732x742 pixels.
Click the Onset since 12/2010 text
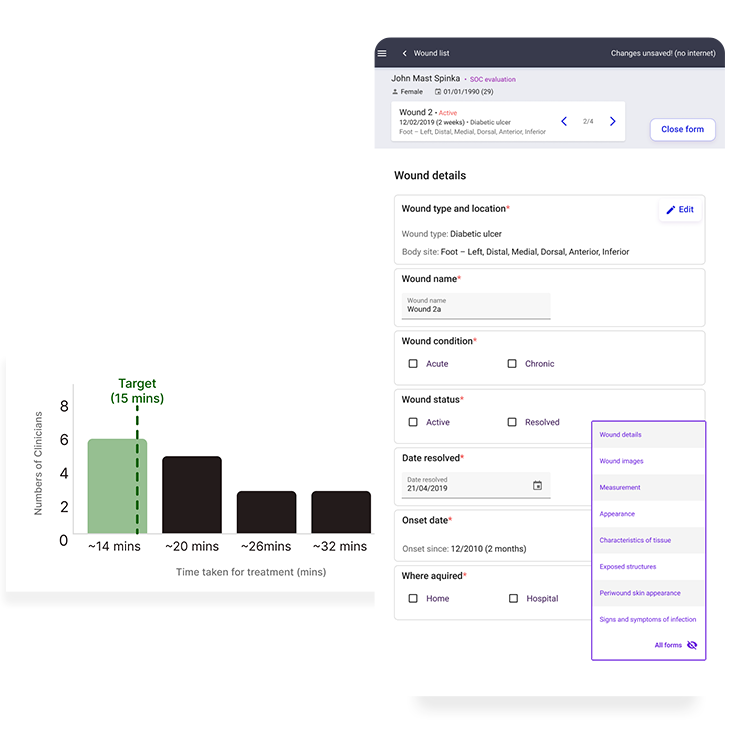pyautogui.click(x=464, y=549)
